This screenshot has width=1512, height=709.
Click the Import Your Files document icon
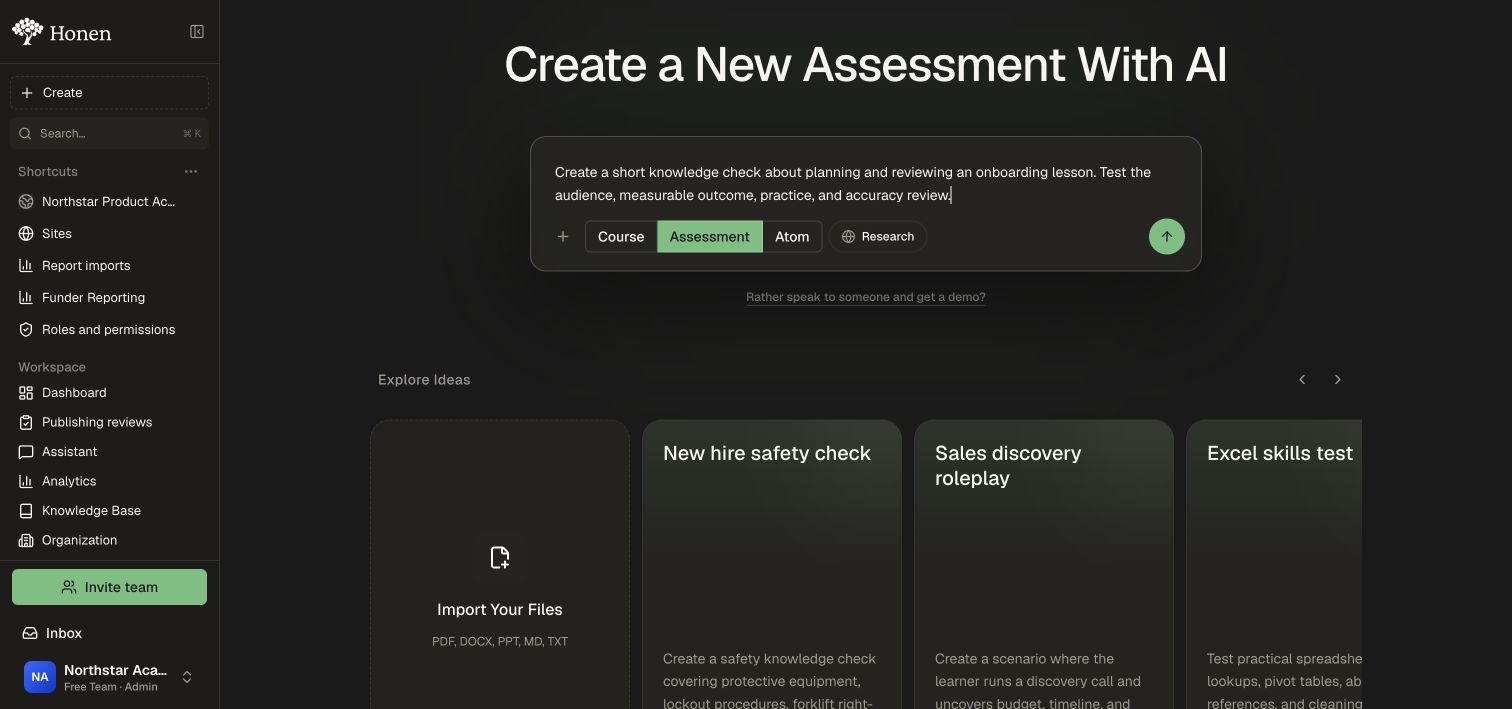pyautogui.click(x=500, y=558)
